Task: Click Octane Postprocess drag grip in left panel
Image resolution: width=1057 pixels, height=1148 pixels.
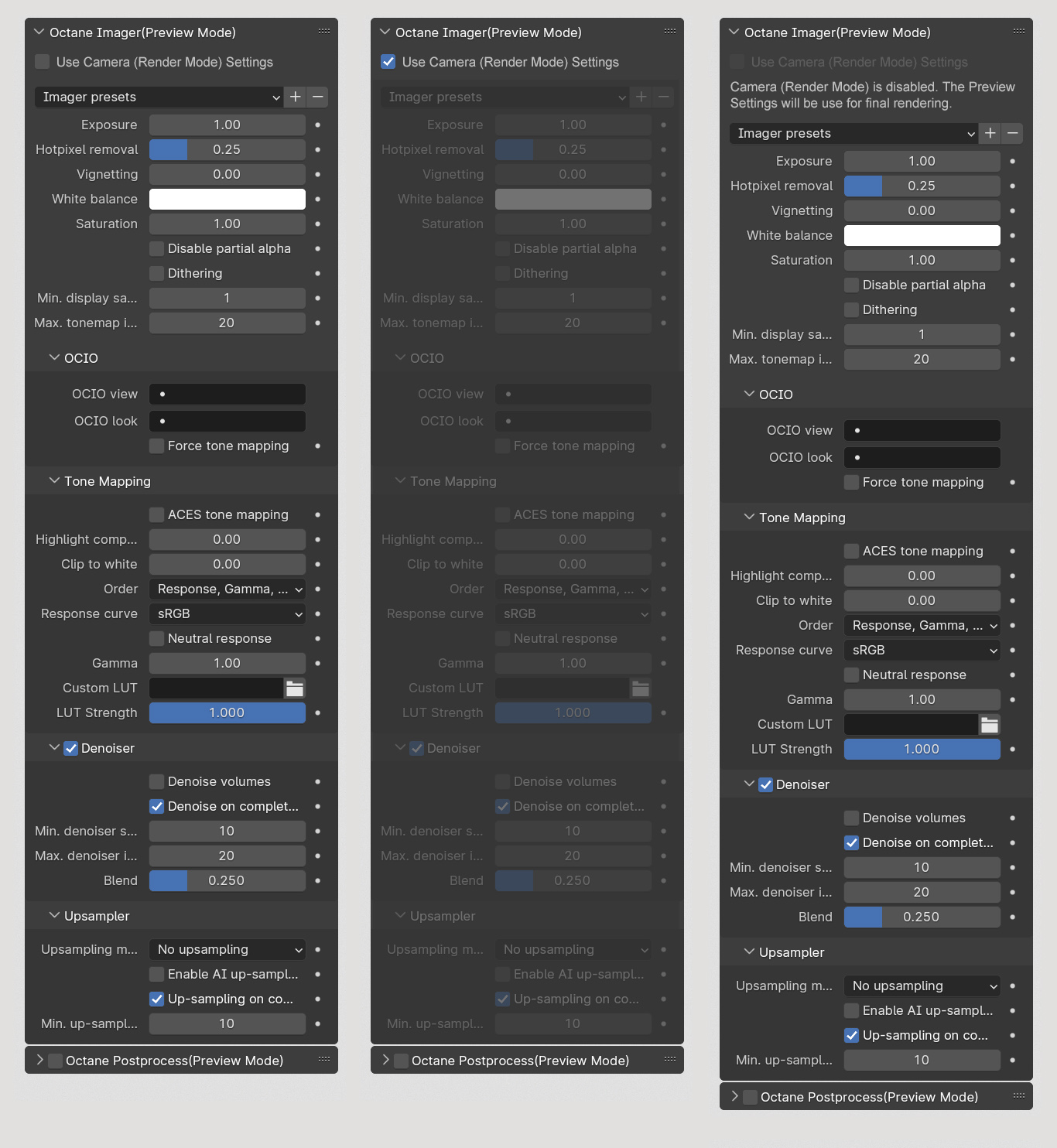Action: tap(324, 1060)
